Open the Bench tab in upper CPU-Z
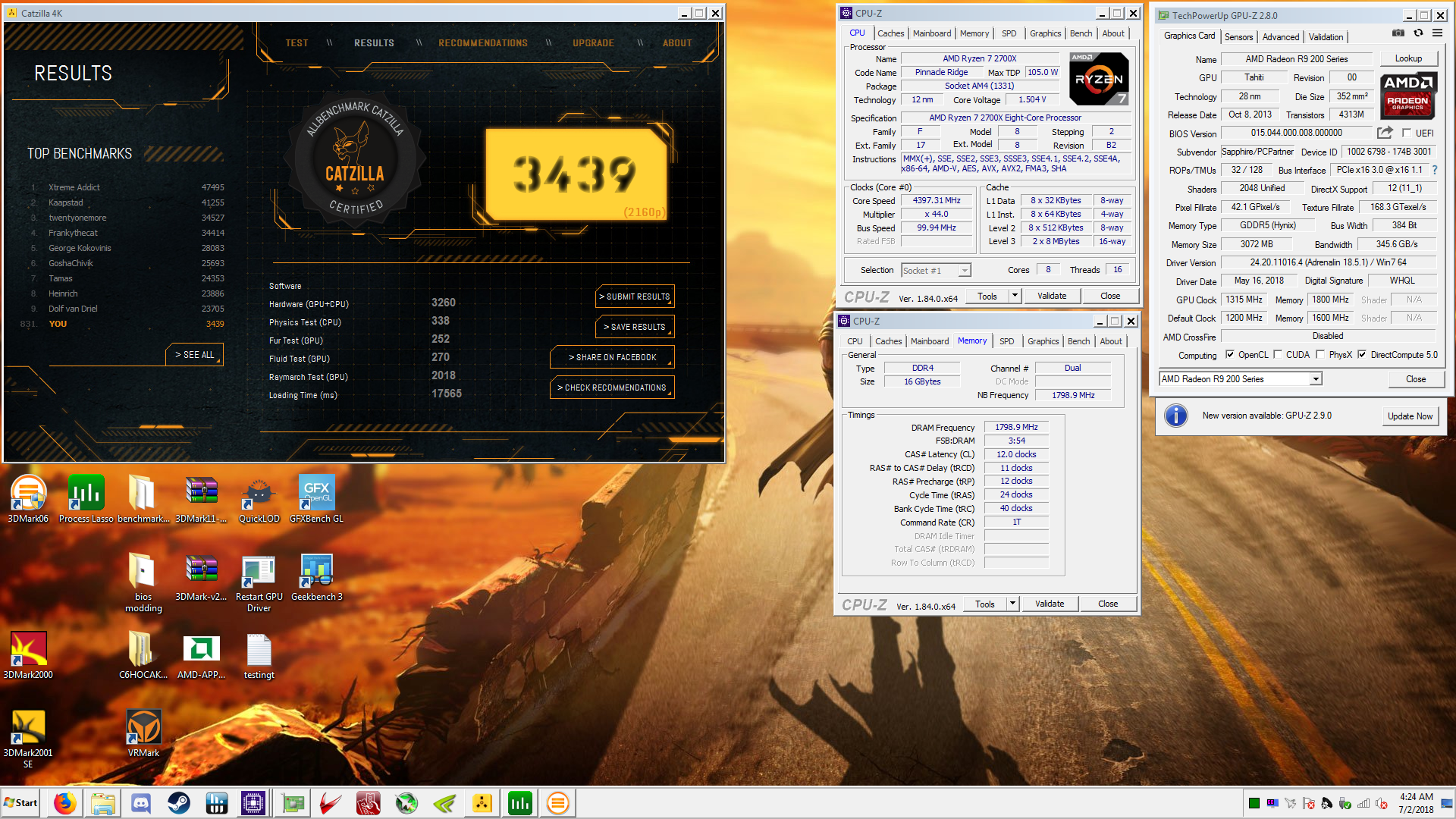The image size is (1456, 819). click(1081, 33)
